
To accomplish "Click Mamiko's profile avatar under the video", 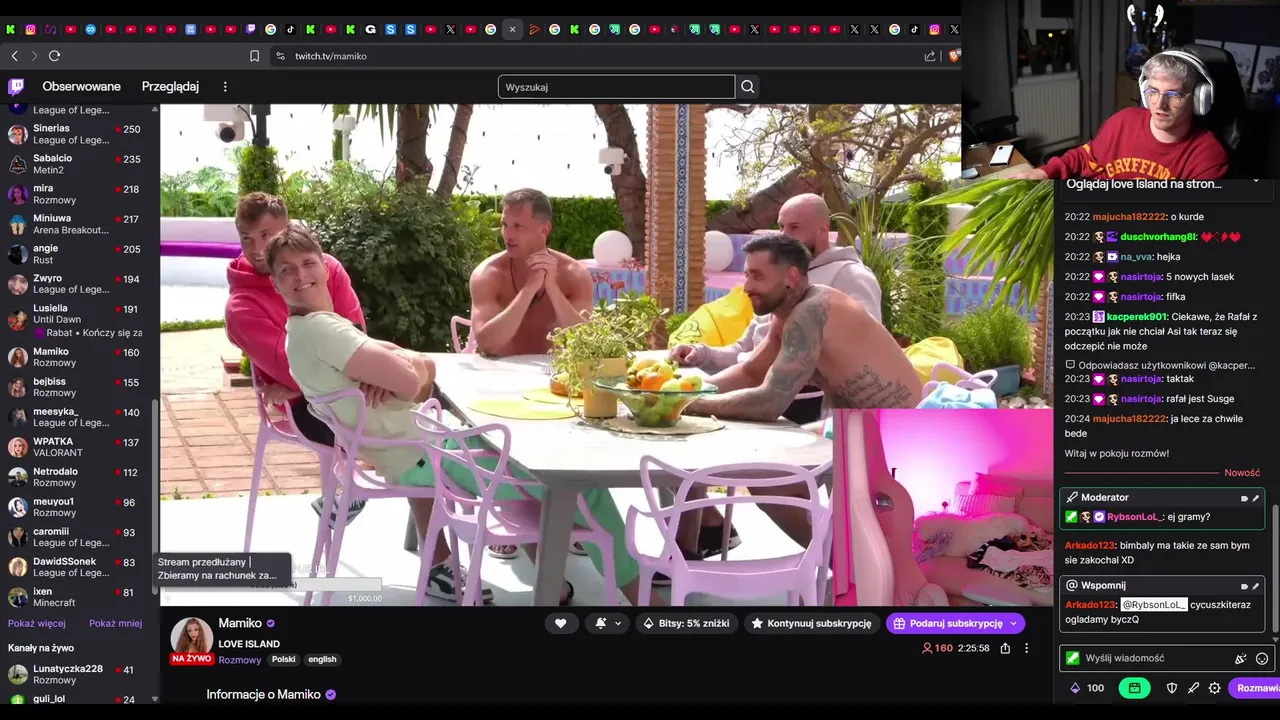I will (191, 638).
